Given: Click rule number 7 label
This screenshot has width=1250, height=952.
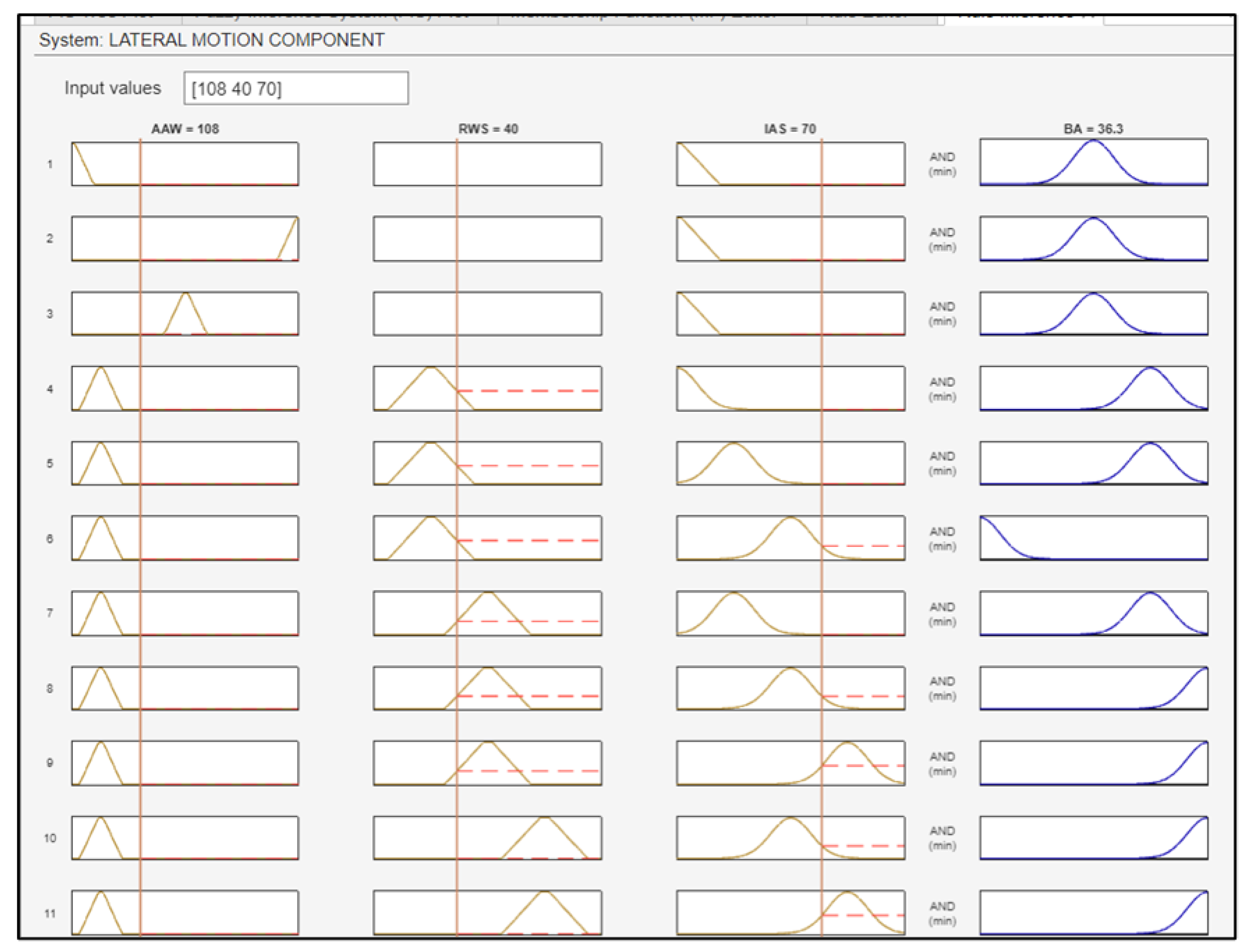Looking at the screenshot, I should [x=50, y=613].
